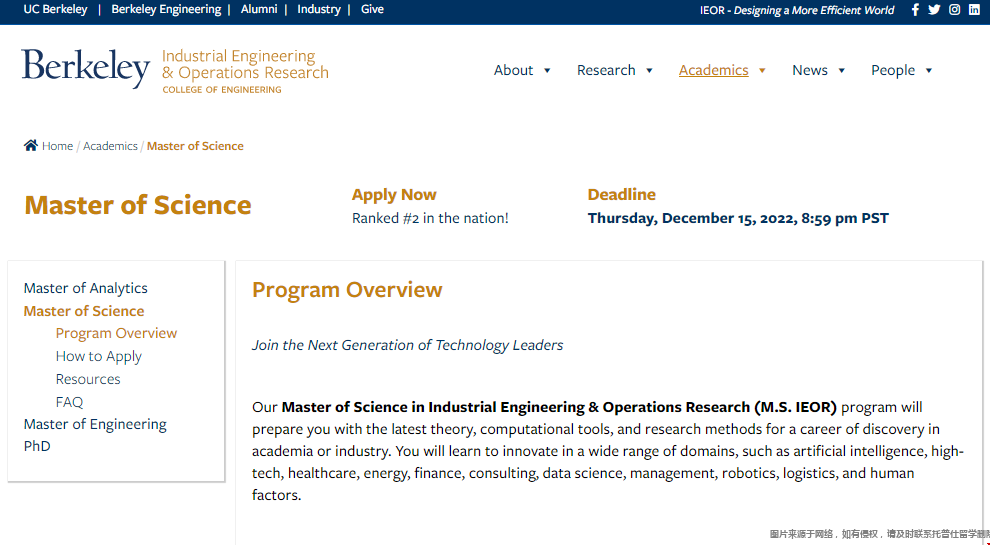
Task: Expand the About menu arrow
Action: [547, 71]
